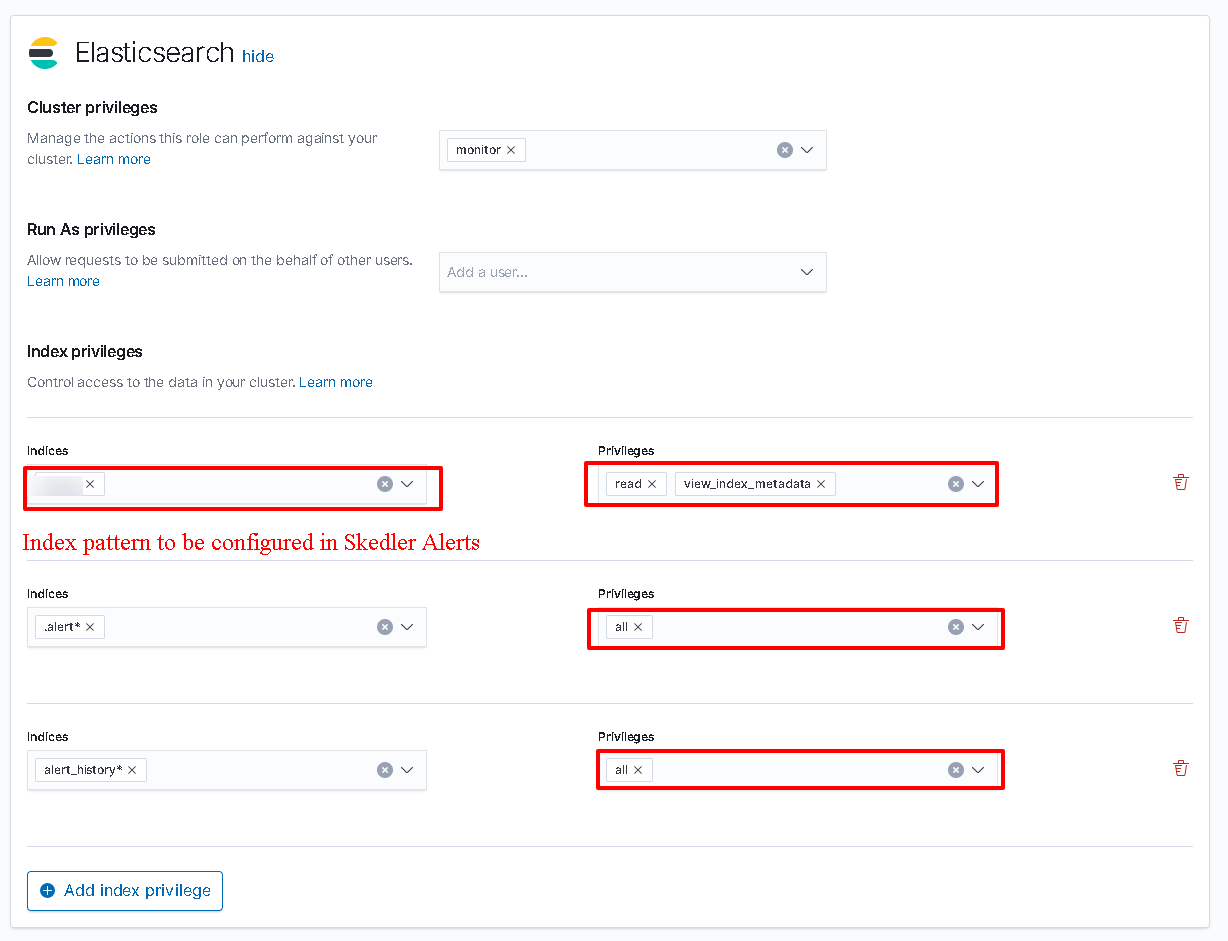Click the monitor privilege tag text
The height and width of the screenshot is (941, 1228).
tap(478, 150)
